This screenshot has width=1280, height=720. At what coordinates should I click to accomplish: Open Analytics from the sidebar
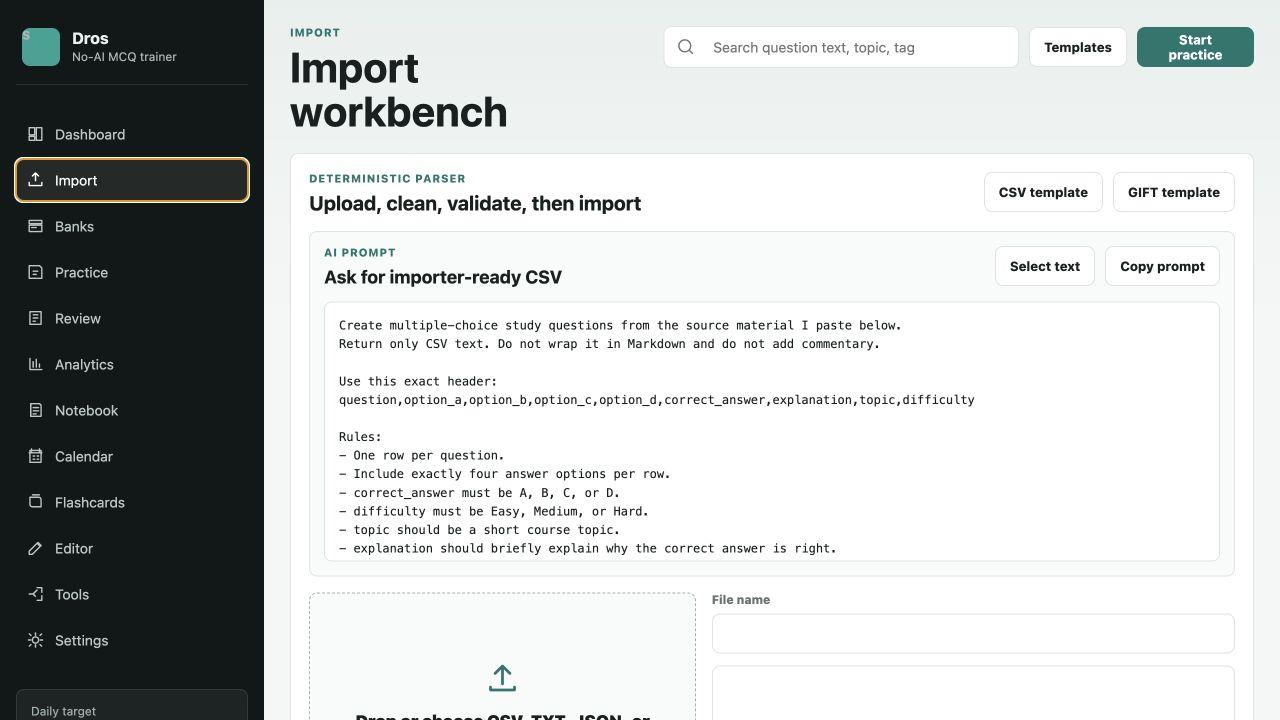tap(132, 364)
